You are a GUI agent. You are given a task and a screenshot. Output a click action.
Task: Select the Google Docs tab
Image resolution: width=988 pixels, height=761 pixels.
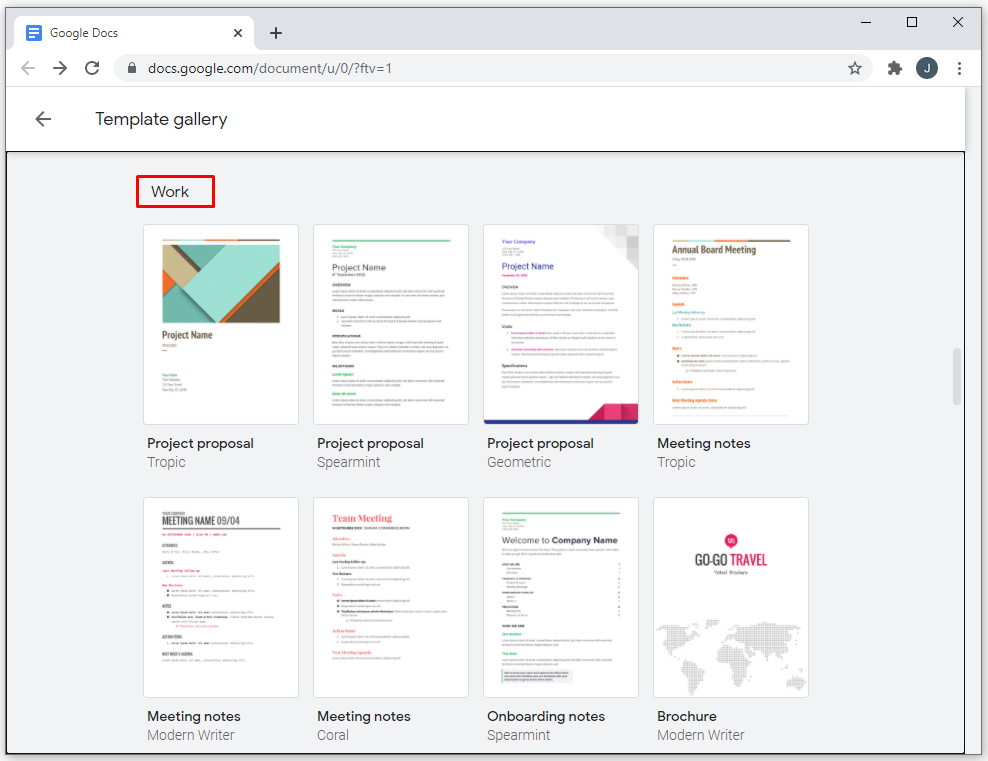point(134,33)
